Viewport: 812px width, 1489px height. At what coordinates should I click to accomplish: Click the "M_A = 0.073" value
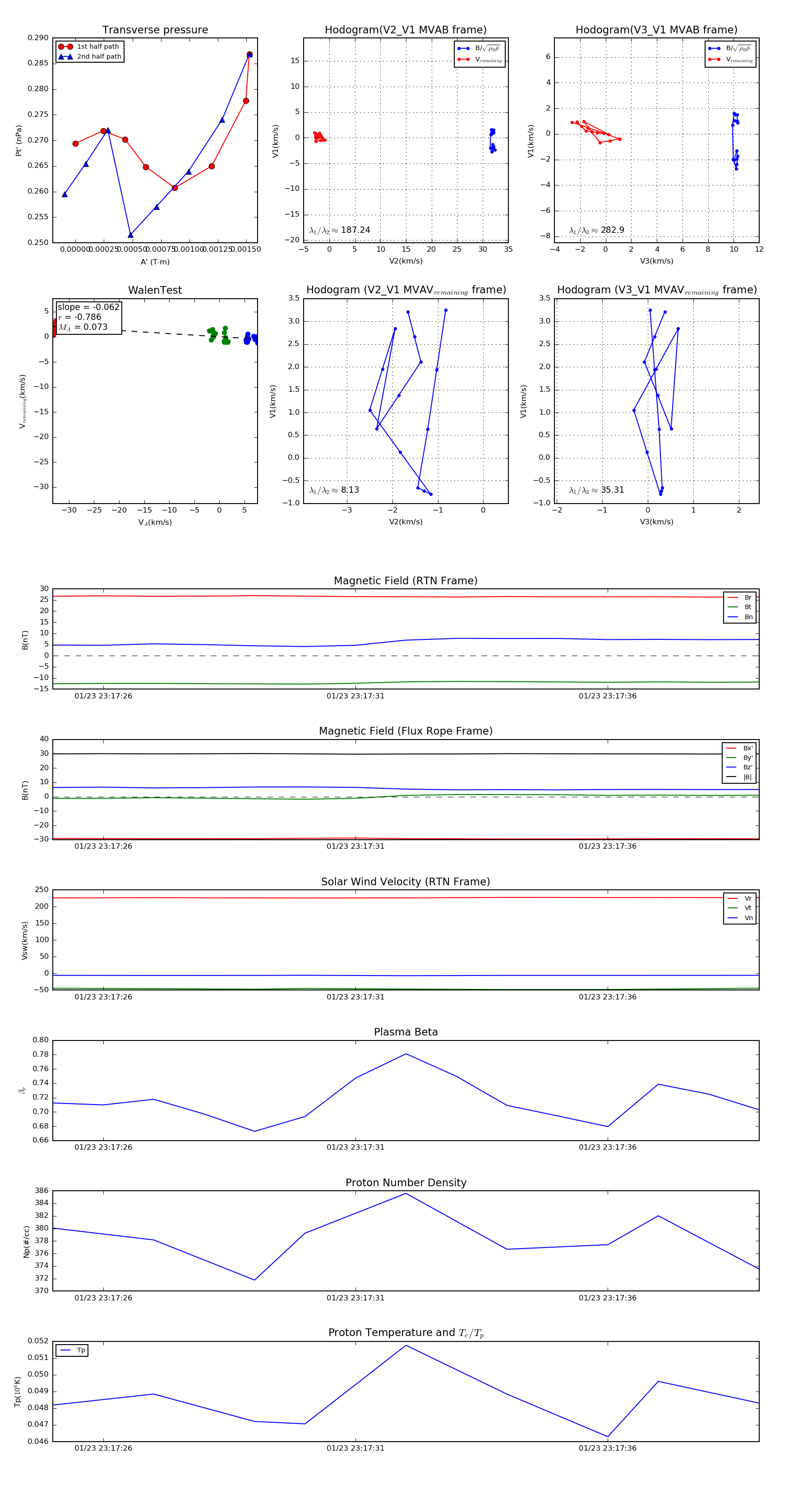(x=83, y=327)
